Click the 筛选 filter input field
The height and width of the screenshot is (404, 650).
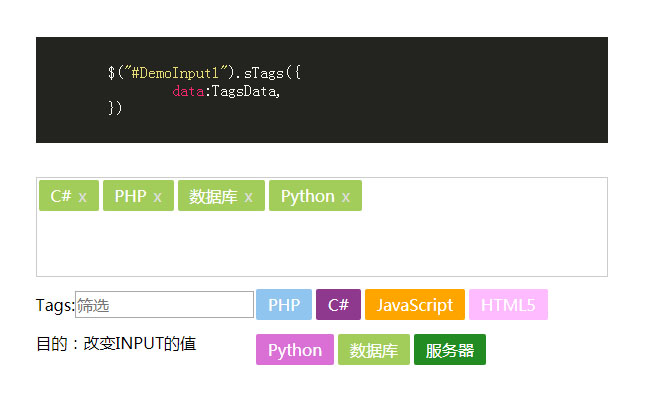pos(164,305)
